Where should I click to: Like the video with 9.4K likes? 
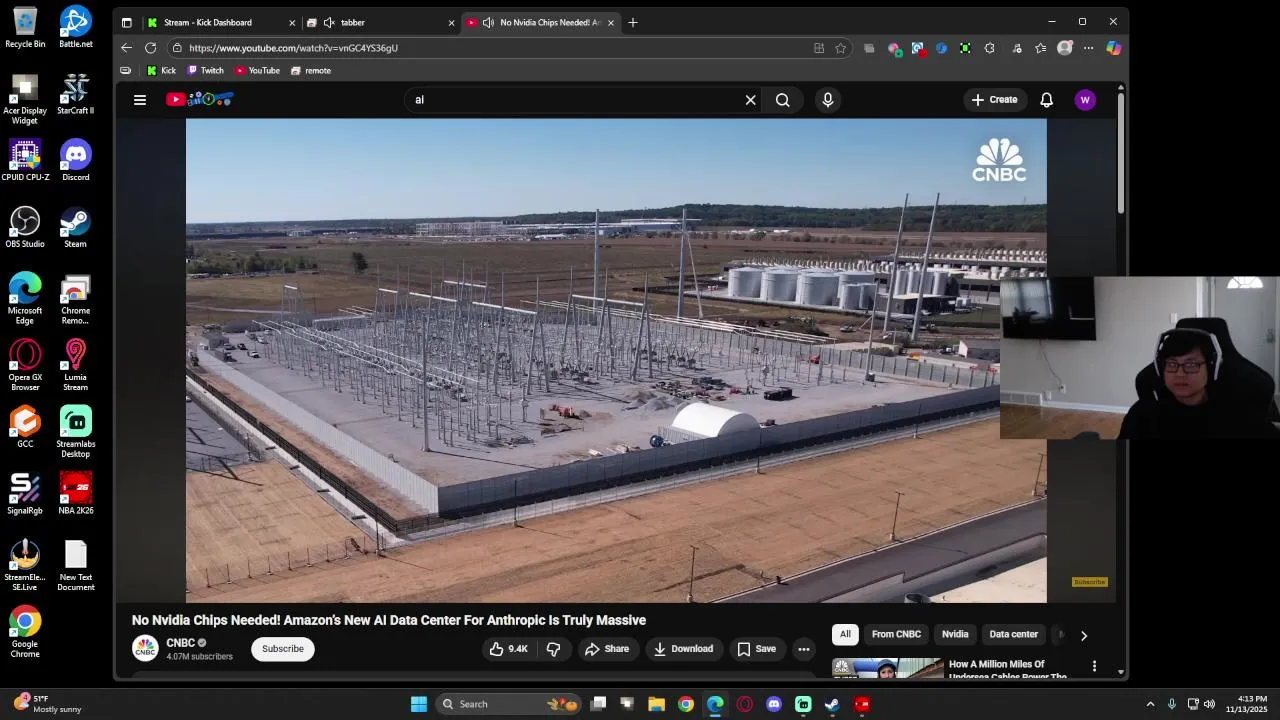tap(508, 649)
